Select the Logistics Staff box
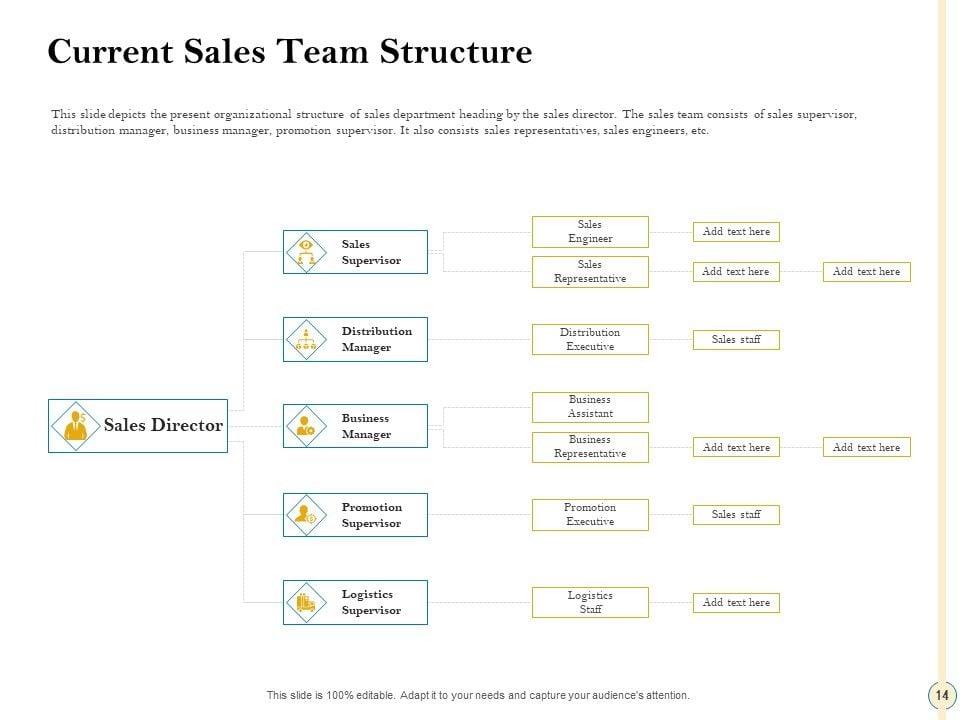This screenshot has width=960, height=720. [590, 603]
